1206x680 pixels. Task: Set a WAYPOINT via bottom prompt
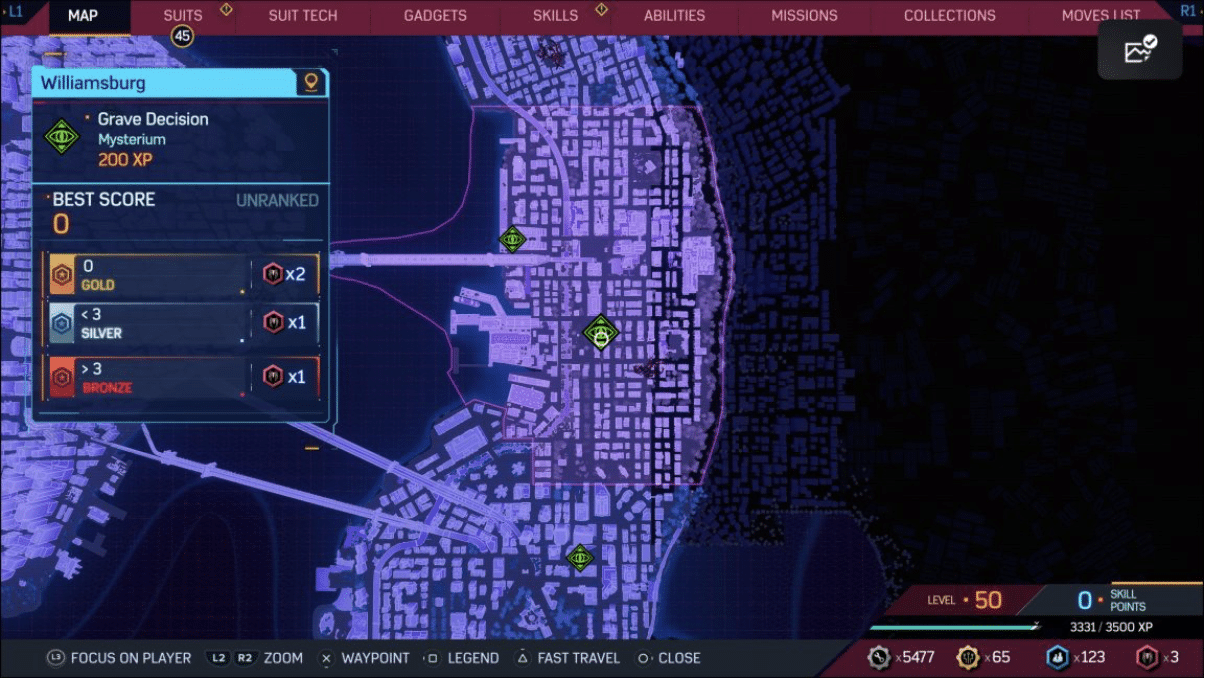coord(375,658)
